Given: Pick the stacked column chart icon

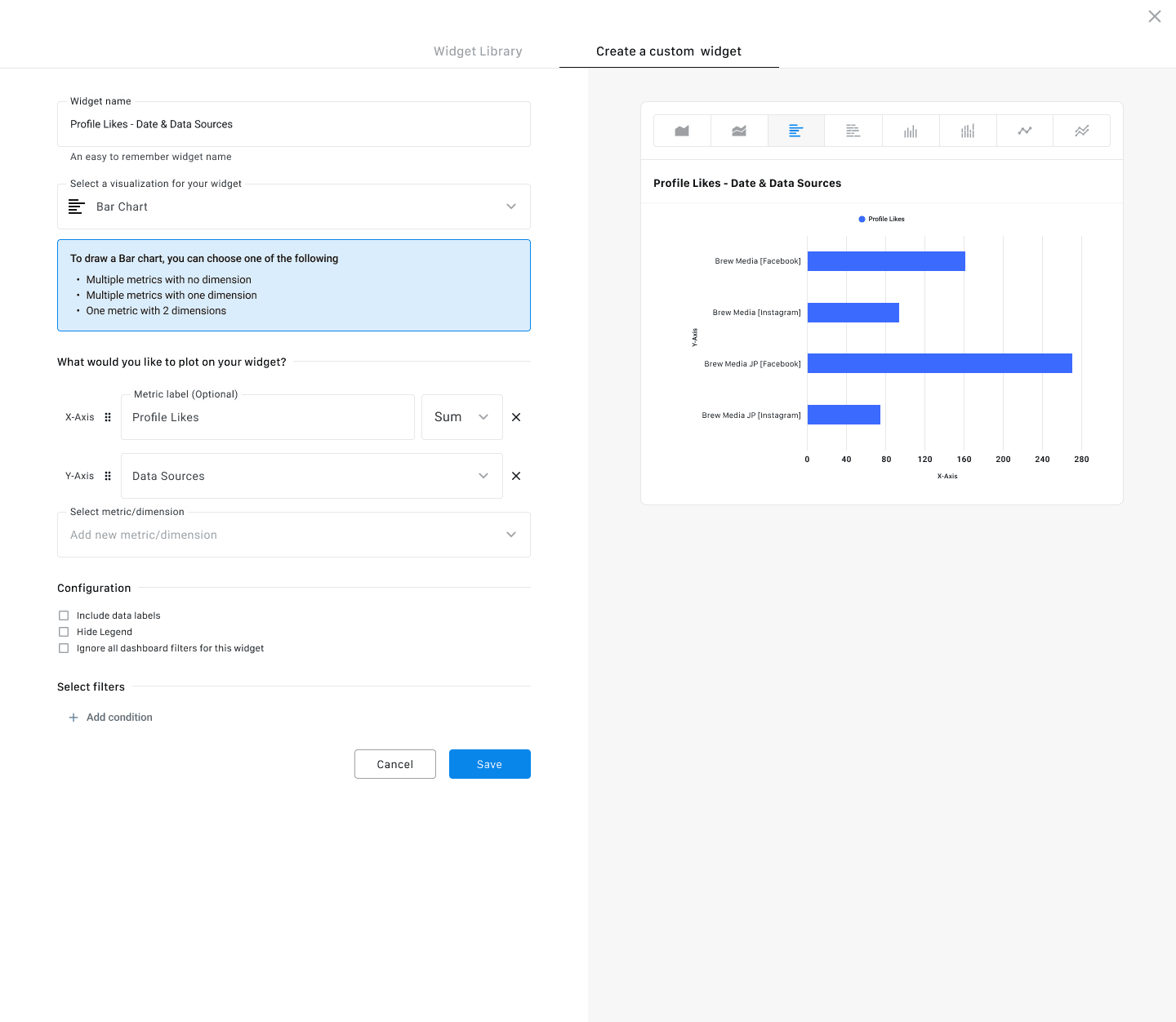Looking at the screenshot, I should point(968,131).
